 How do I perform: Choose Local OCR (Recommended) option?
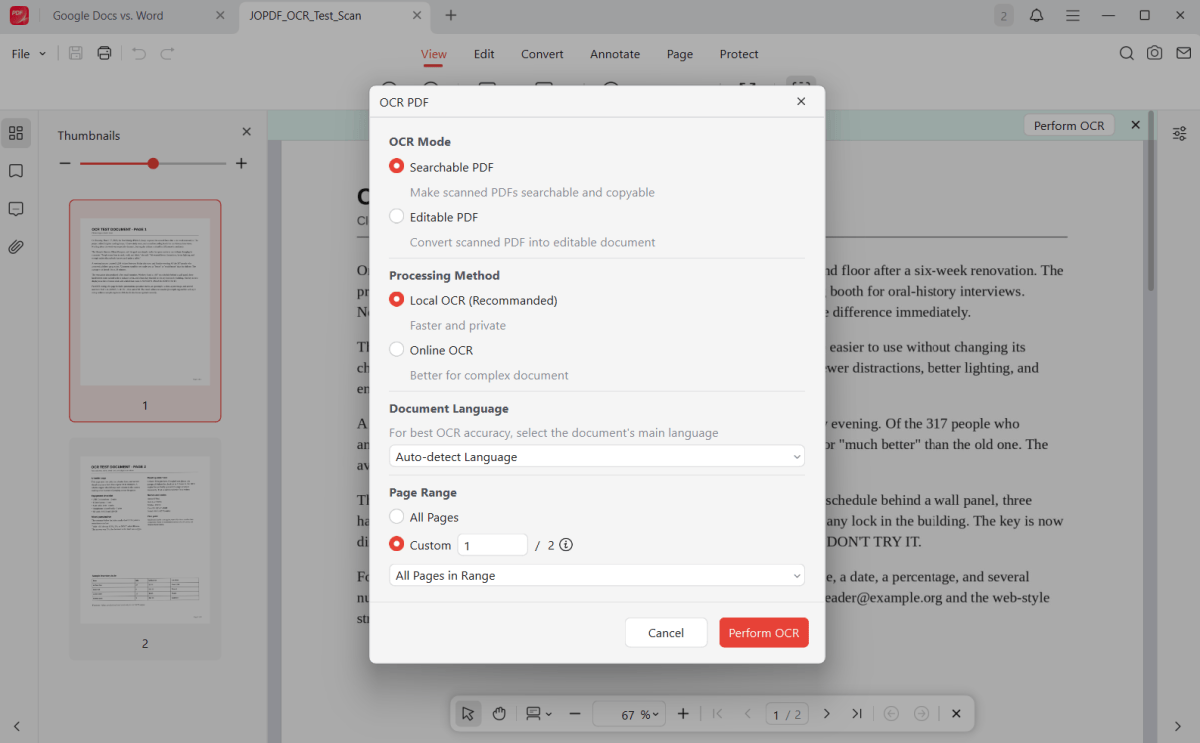point(397,300)
